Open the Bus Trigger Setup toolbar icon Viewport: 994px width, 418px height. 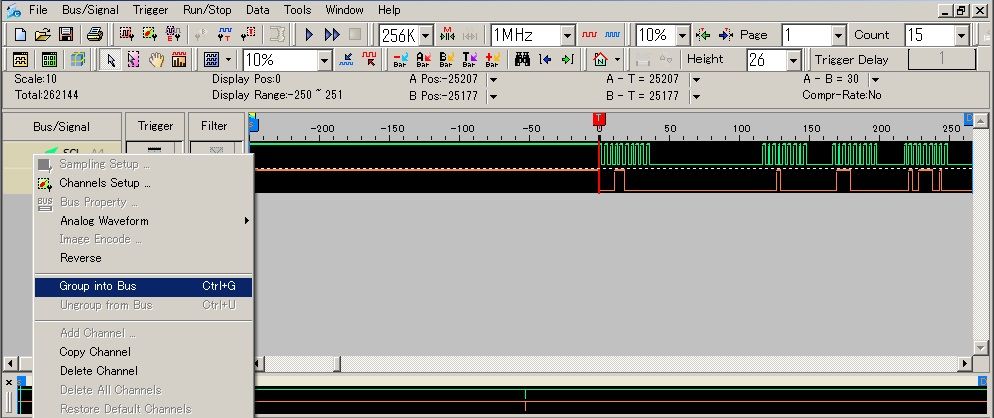click(172, 34)
